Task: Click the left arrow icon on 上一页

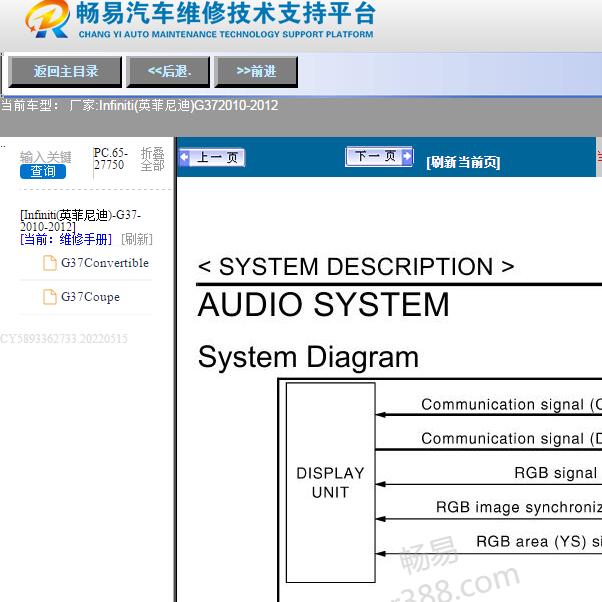Action: pyautogui.click(x=185, y=157)
